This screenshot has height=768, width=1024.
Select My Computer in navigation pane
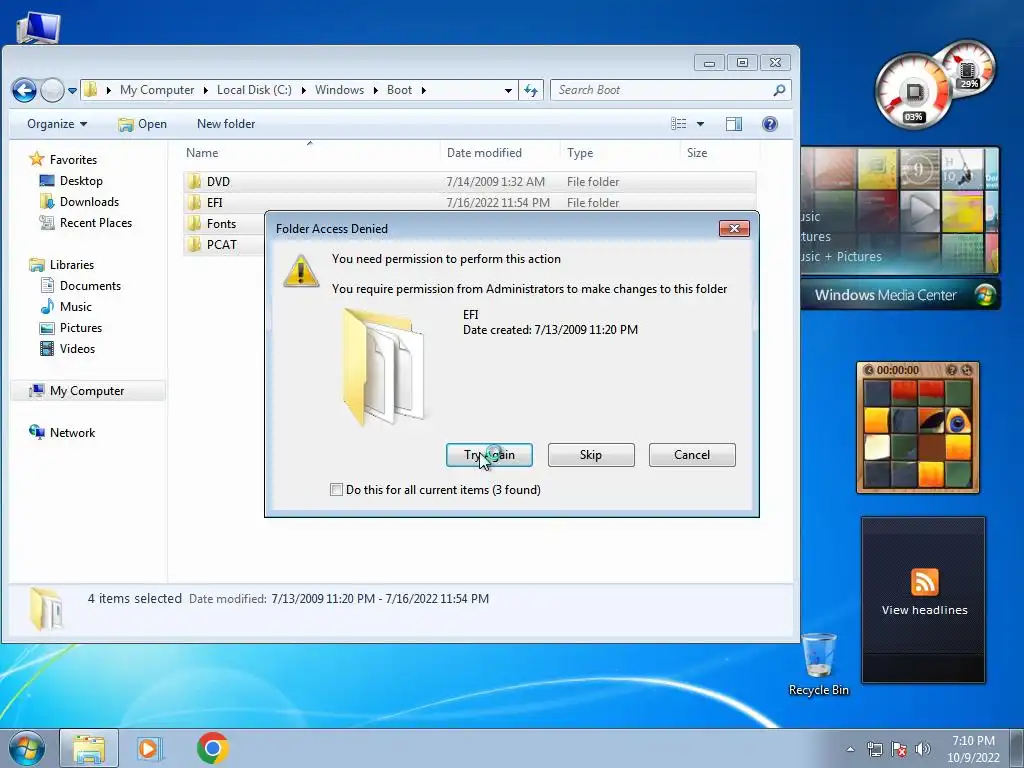point(87,391)
